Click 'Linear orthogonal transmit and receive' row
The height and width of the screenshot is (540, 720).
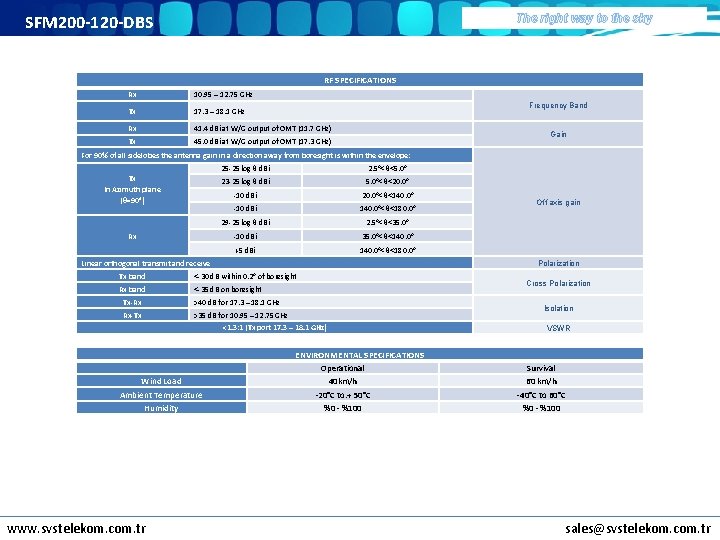tap(274, 263)
